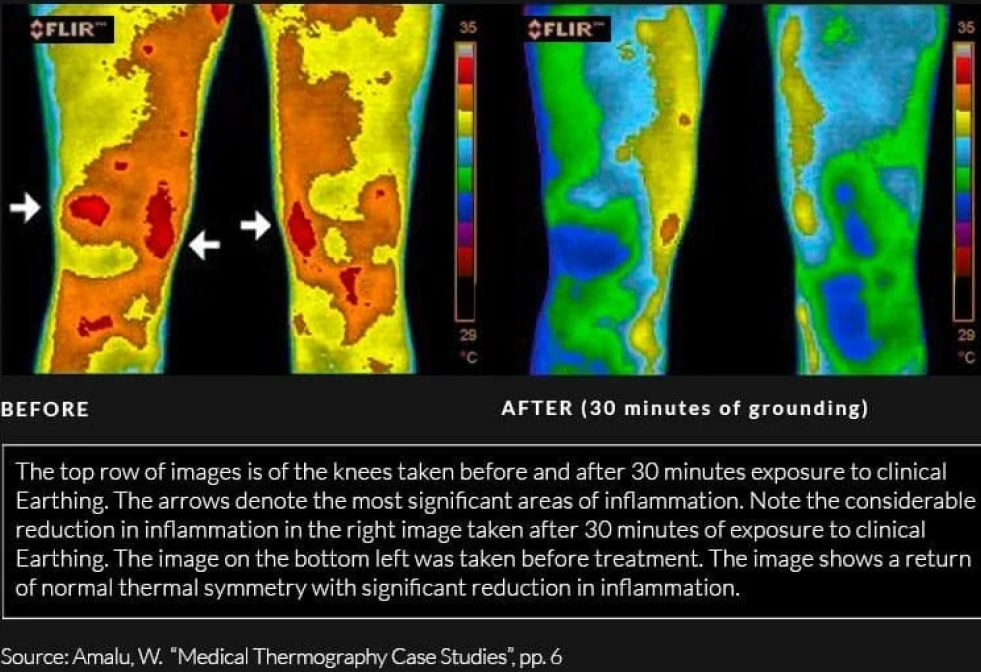This screenshot has width=981, height=672.
Task: Click the FLIR logo on the before image
Action: click(70, 29)
